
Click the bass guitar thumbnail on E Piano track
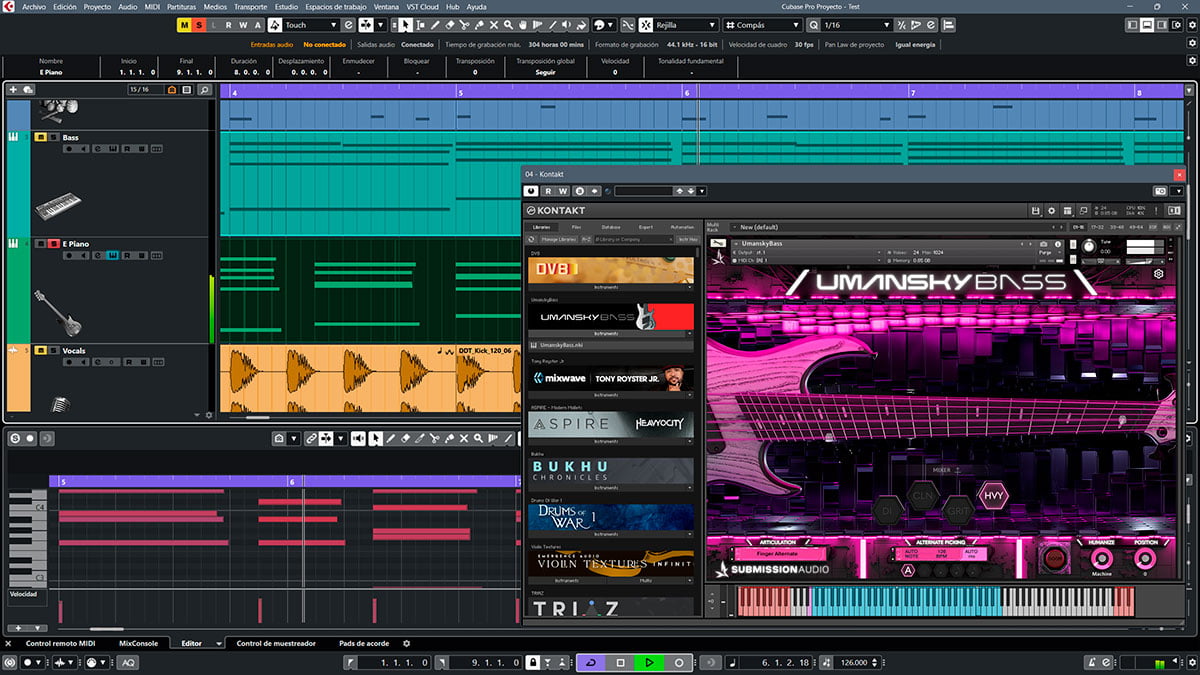click(56, 313)
